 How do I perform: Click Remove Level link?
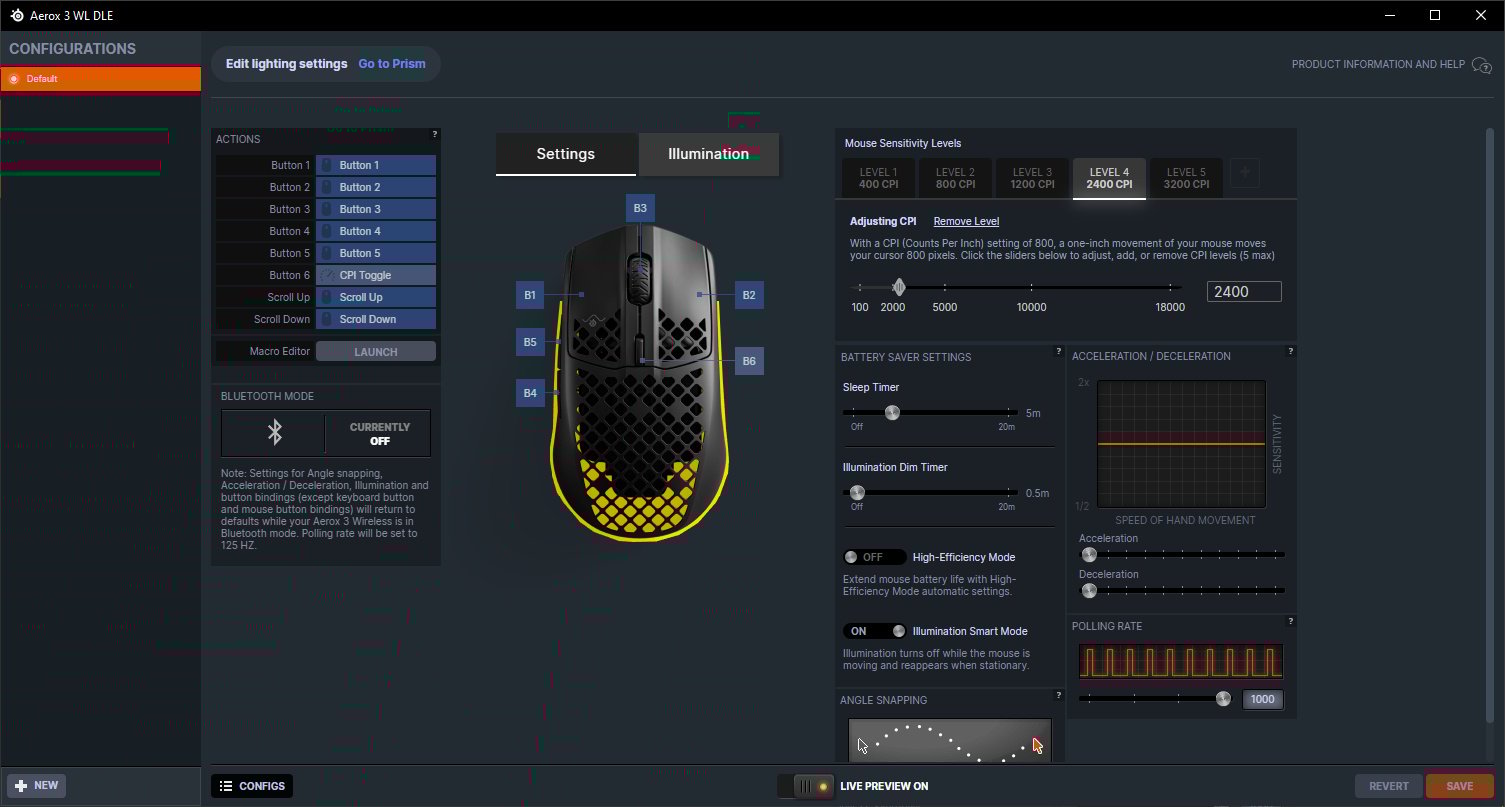click(x=966, y=221)
